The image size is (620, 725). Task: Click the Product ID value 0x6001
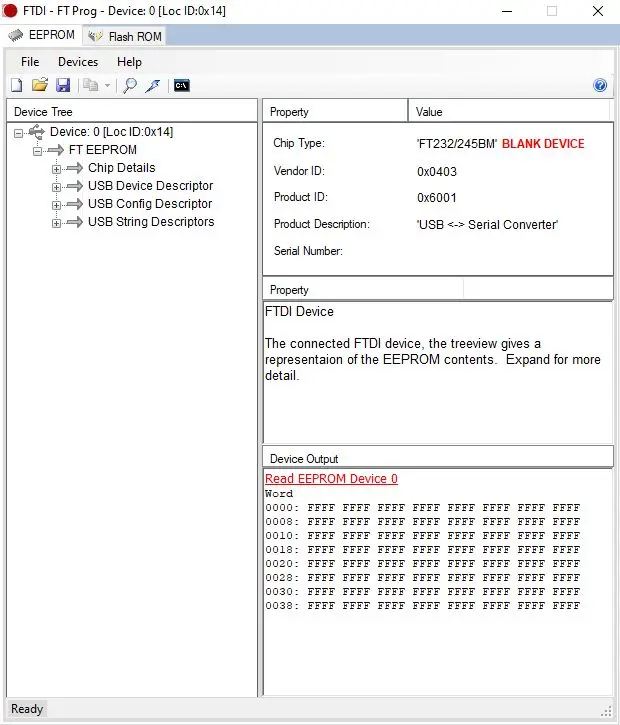pyautogui.click(x=436, y=198)
